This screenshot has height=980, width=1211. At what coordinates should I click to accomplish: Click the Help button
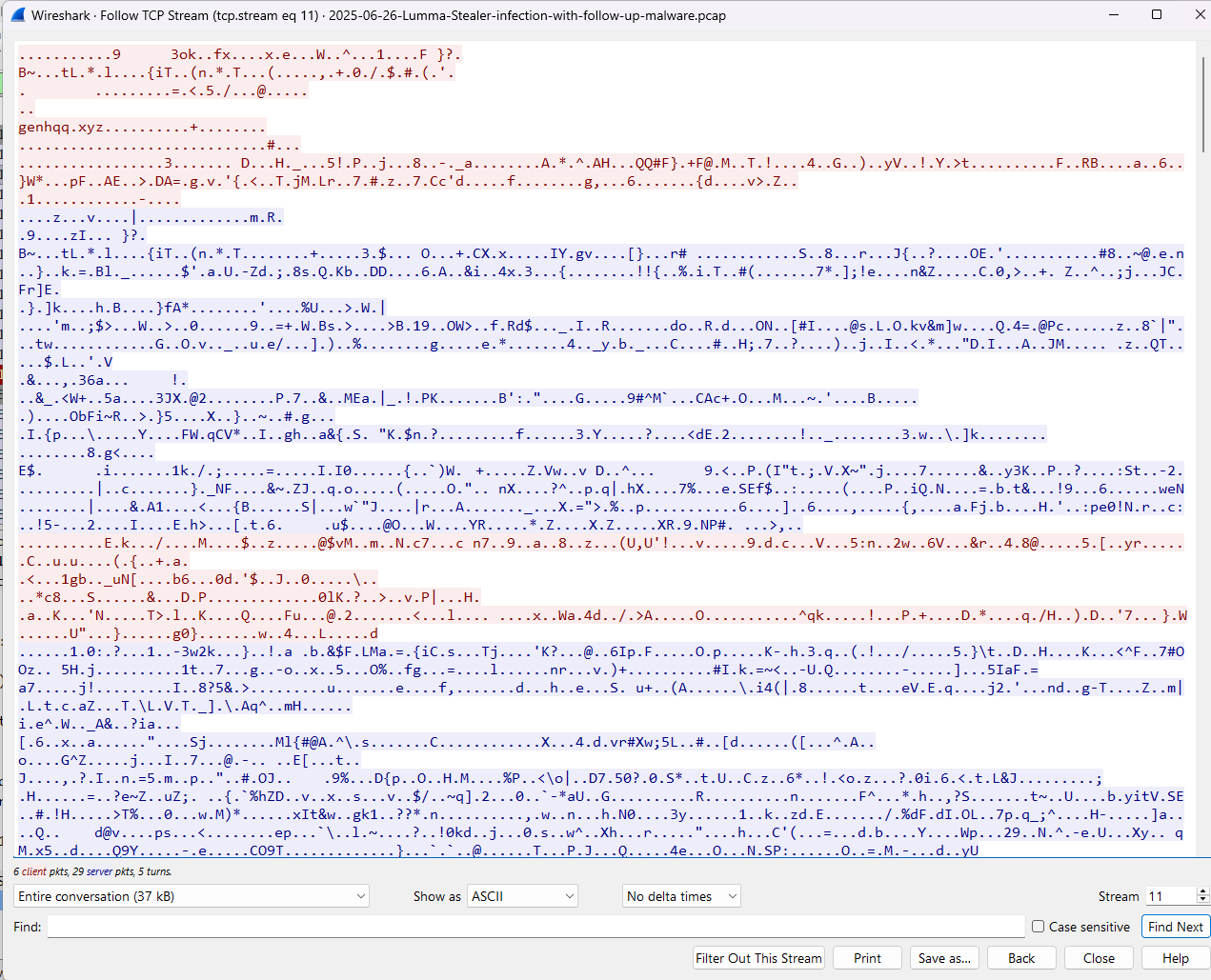click(x=1175, y=958)
